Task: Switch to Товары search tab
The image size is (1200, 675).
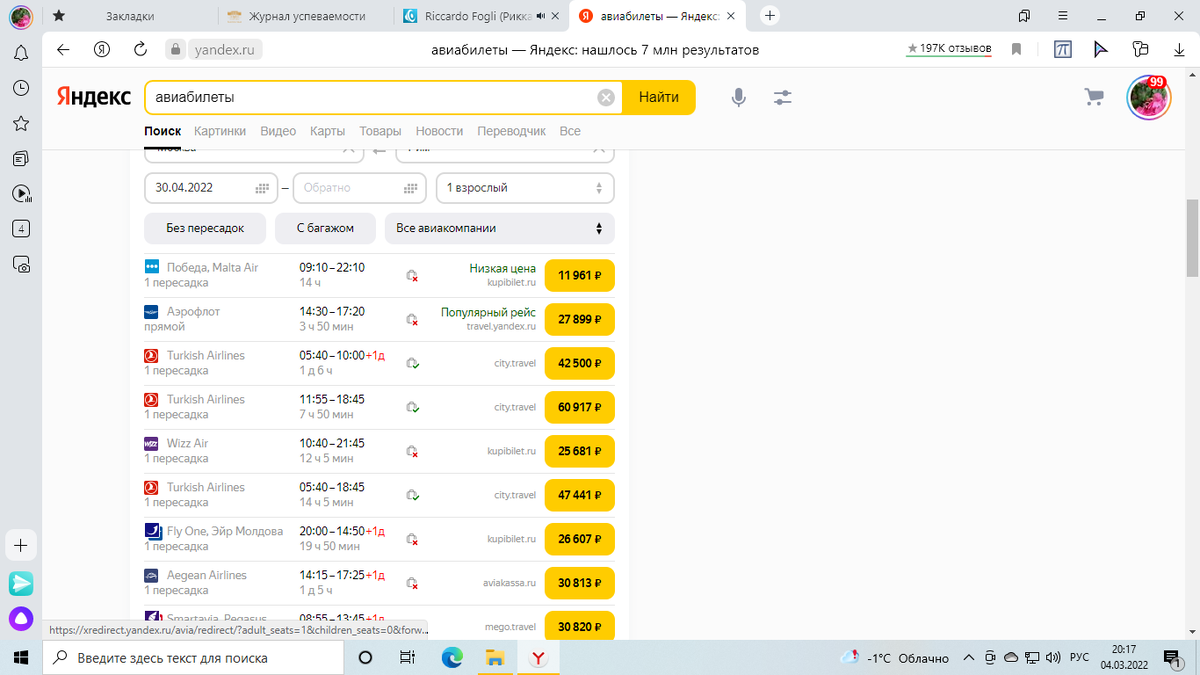Action: pos(380,131)
